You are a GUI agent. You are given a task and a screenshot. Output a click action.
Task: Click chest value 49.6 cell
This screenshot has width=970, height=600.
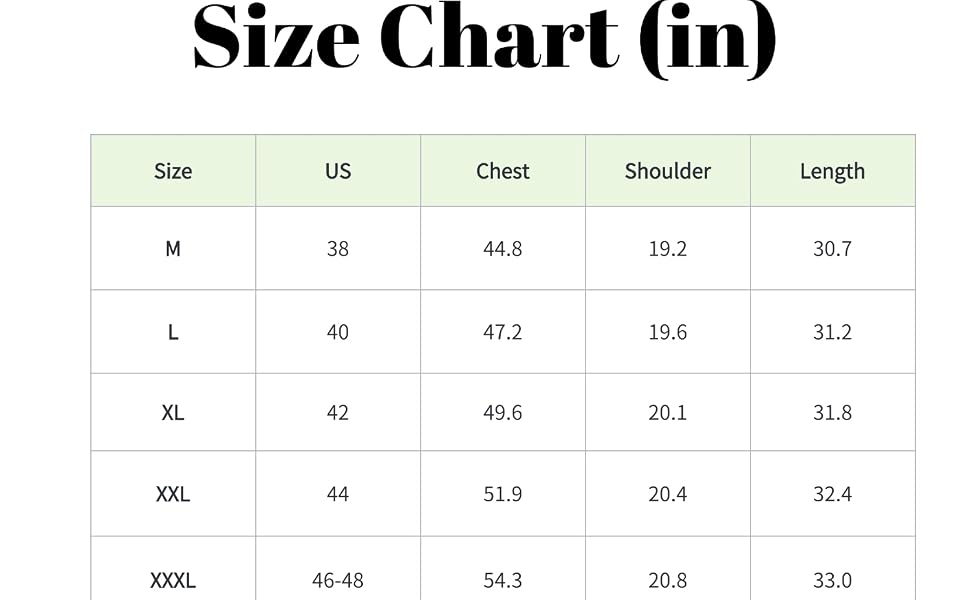click(503, 413)
